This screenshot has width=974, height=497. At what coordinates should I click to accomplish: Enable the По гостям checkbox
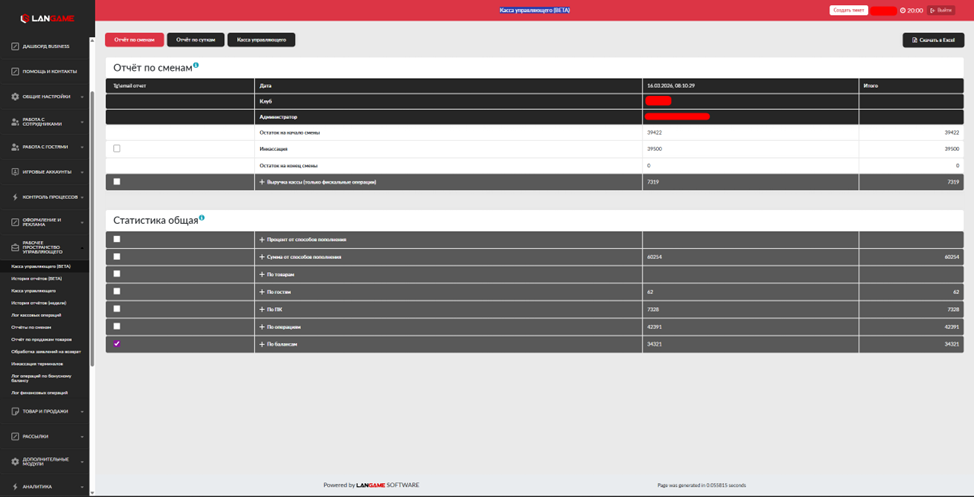117,292
